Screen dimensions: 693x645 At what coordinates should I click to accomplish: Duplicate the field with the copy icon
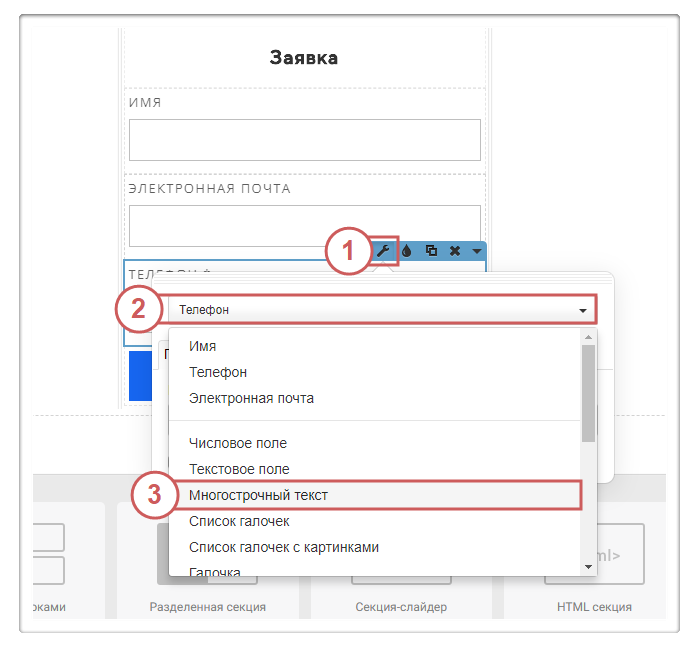(431, 251)
